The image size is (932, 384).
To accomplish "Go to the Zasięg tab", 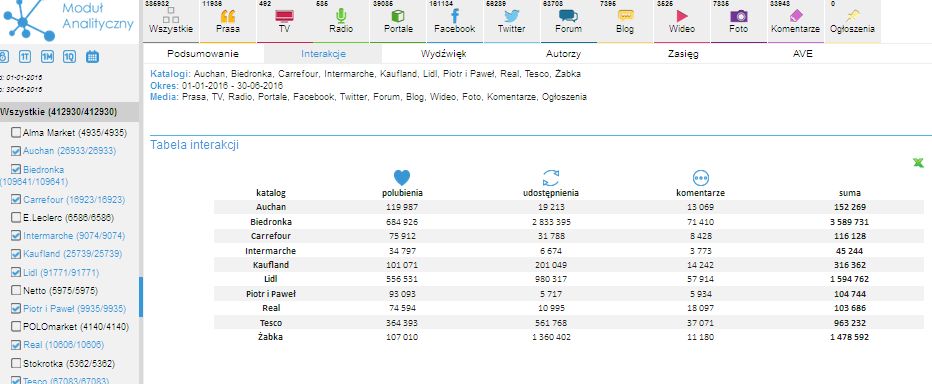I will [682, 53].
